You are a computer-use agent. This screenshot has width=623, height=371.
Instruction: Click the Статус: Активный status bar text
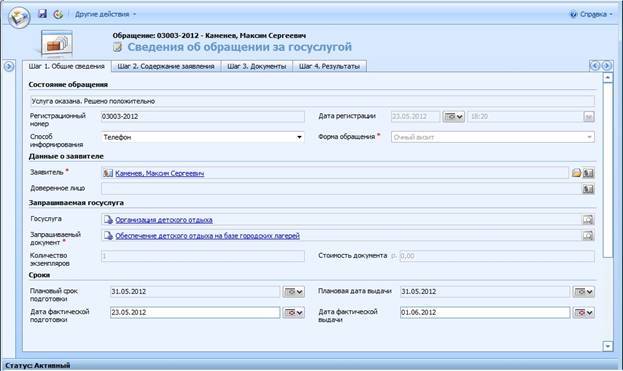[38, 365]
